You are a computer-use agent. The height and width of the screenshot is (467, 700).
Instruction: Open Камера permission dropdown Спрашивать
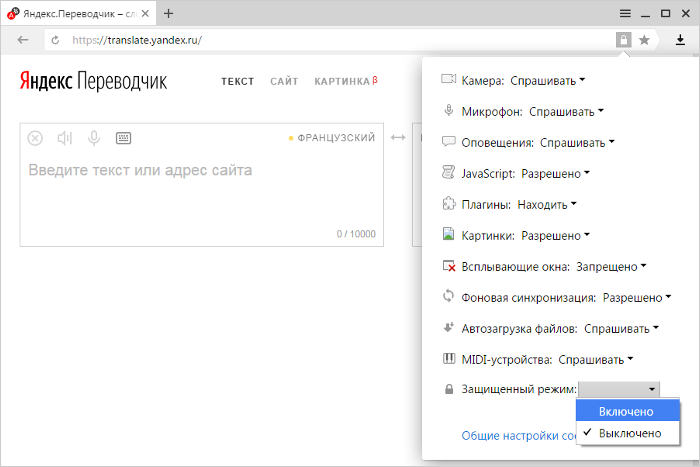547,81
